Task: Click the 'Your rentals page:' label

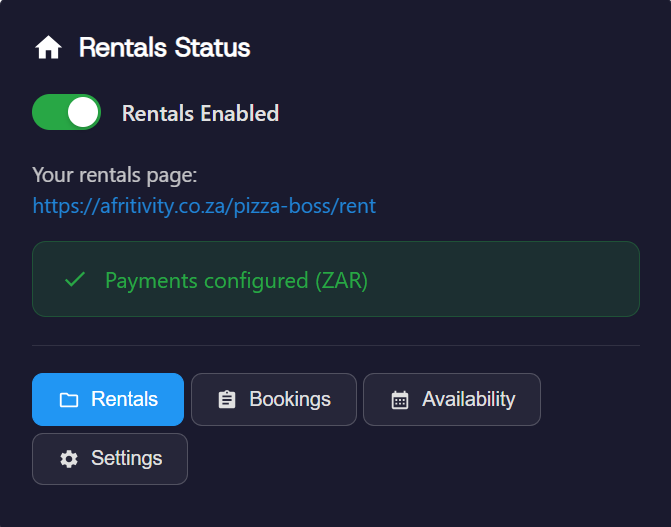Action: (x=115, y=175)
